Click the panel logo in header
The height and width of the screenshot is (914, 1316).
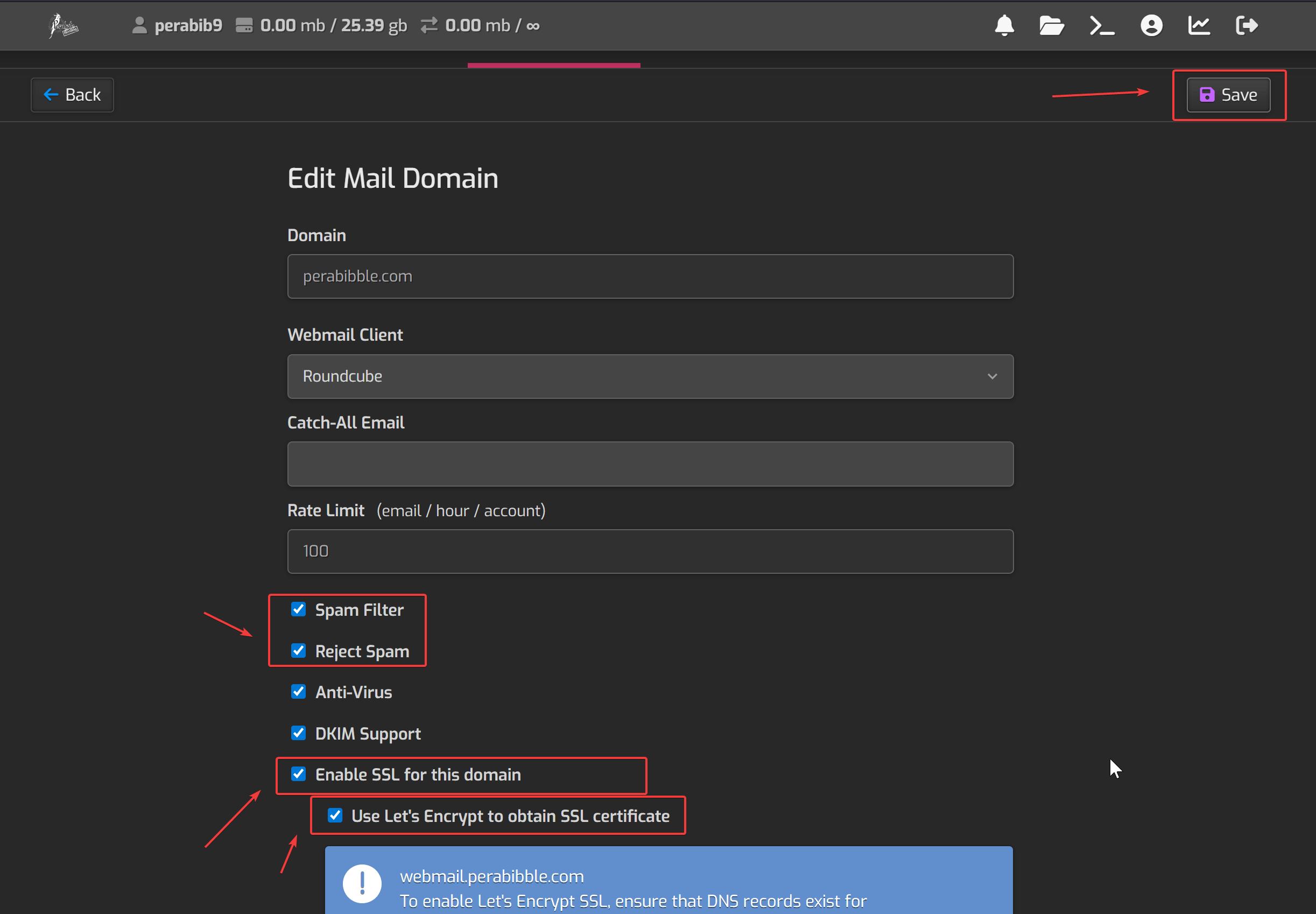[x=63, y=26]
